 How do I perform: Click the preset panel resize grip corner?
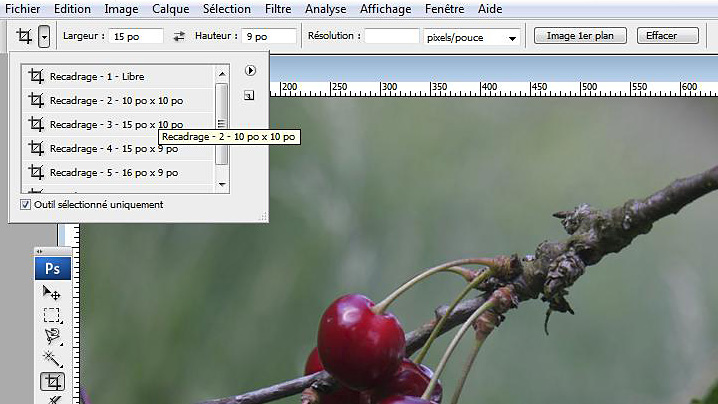pyautogui.click(x=264, y=217)
